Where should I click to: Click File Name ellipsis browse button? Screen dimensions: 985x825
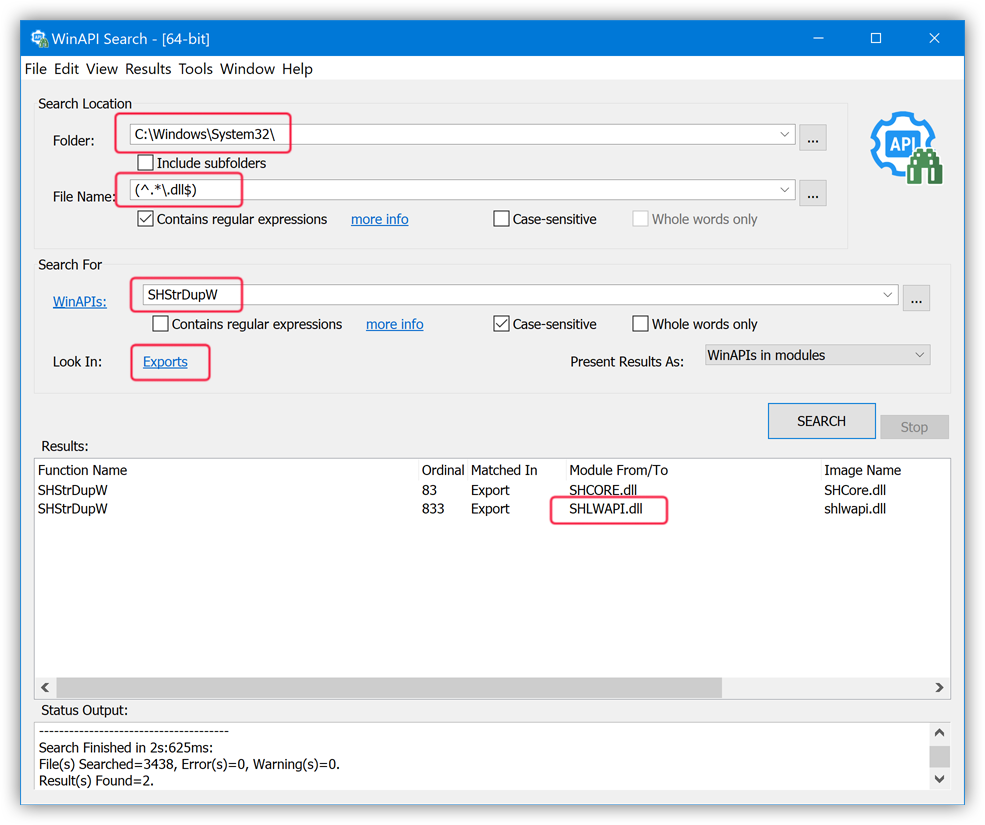tap(812, 194)
